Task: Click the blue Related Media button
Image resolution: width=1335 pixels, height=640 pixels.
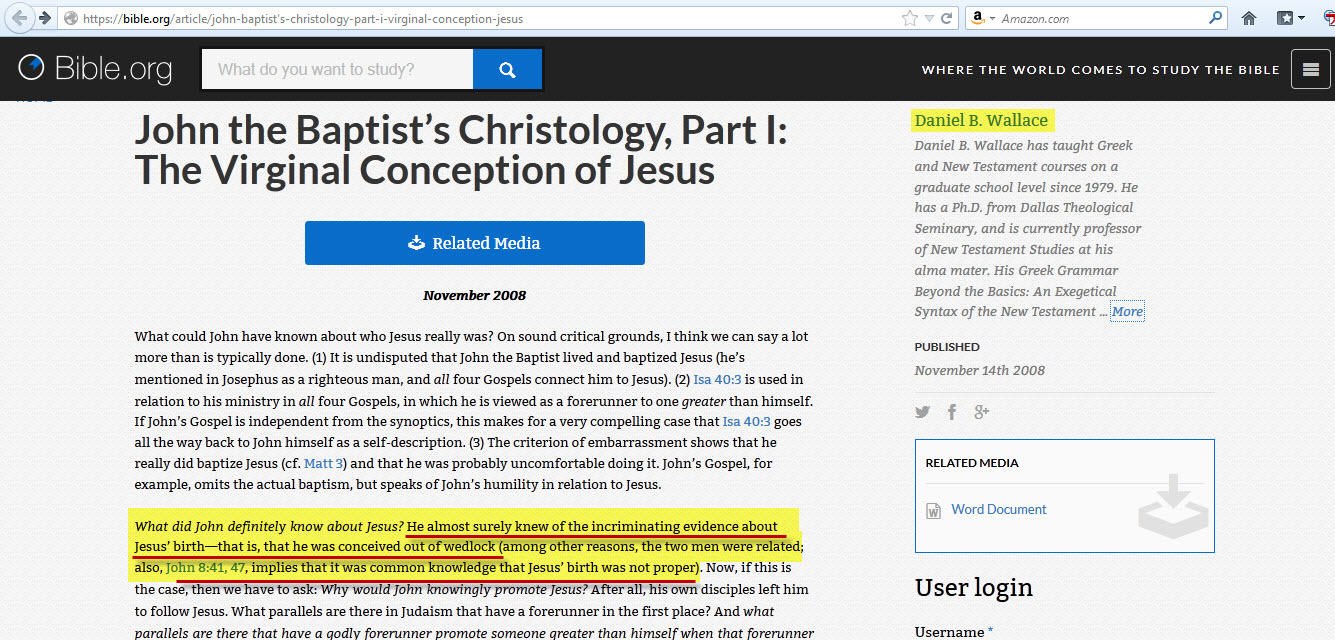Action: point(474,243)
